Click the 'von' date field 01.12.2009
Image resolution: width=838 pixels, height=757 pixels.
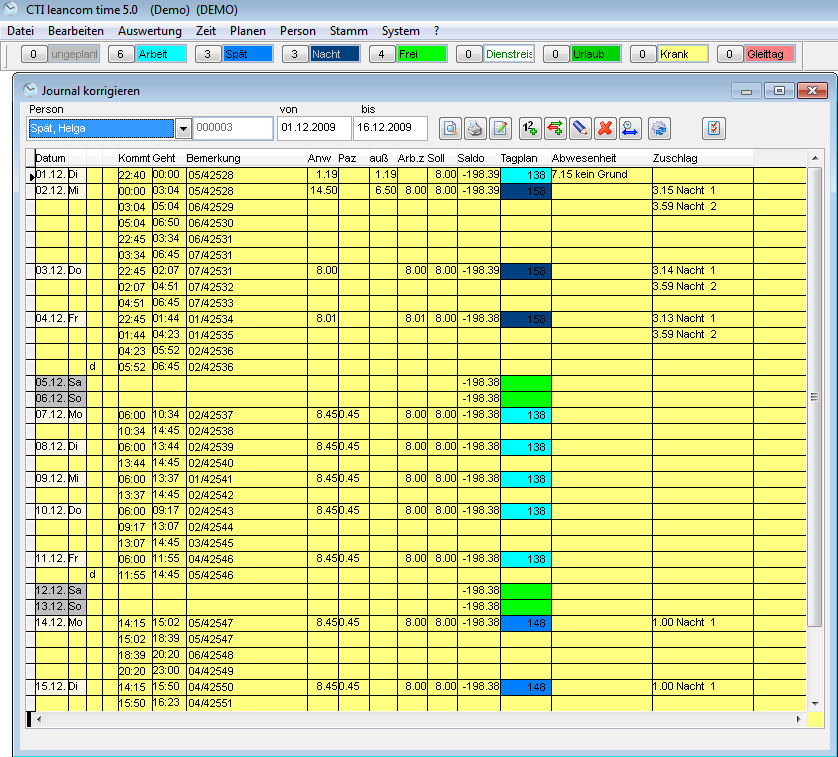click(314, 128)
